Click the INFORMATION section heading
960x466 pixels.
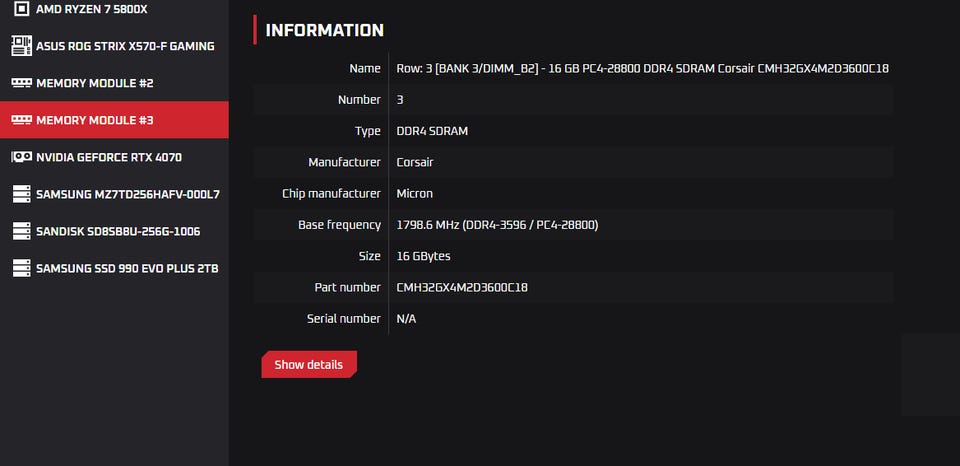324,30
